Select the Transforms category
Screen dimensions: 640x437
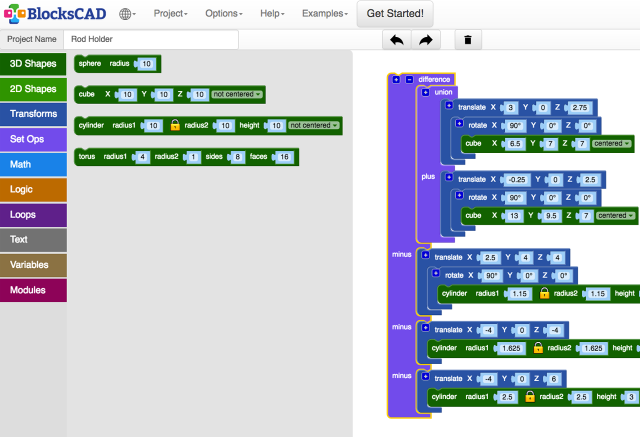tap(34, 114)
